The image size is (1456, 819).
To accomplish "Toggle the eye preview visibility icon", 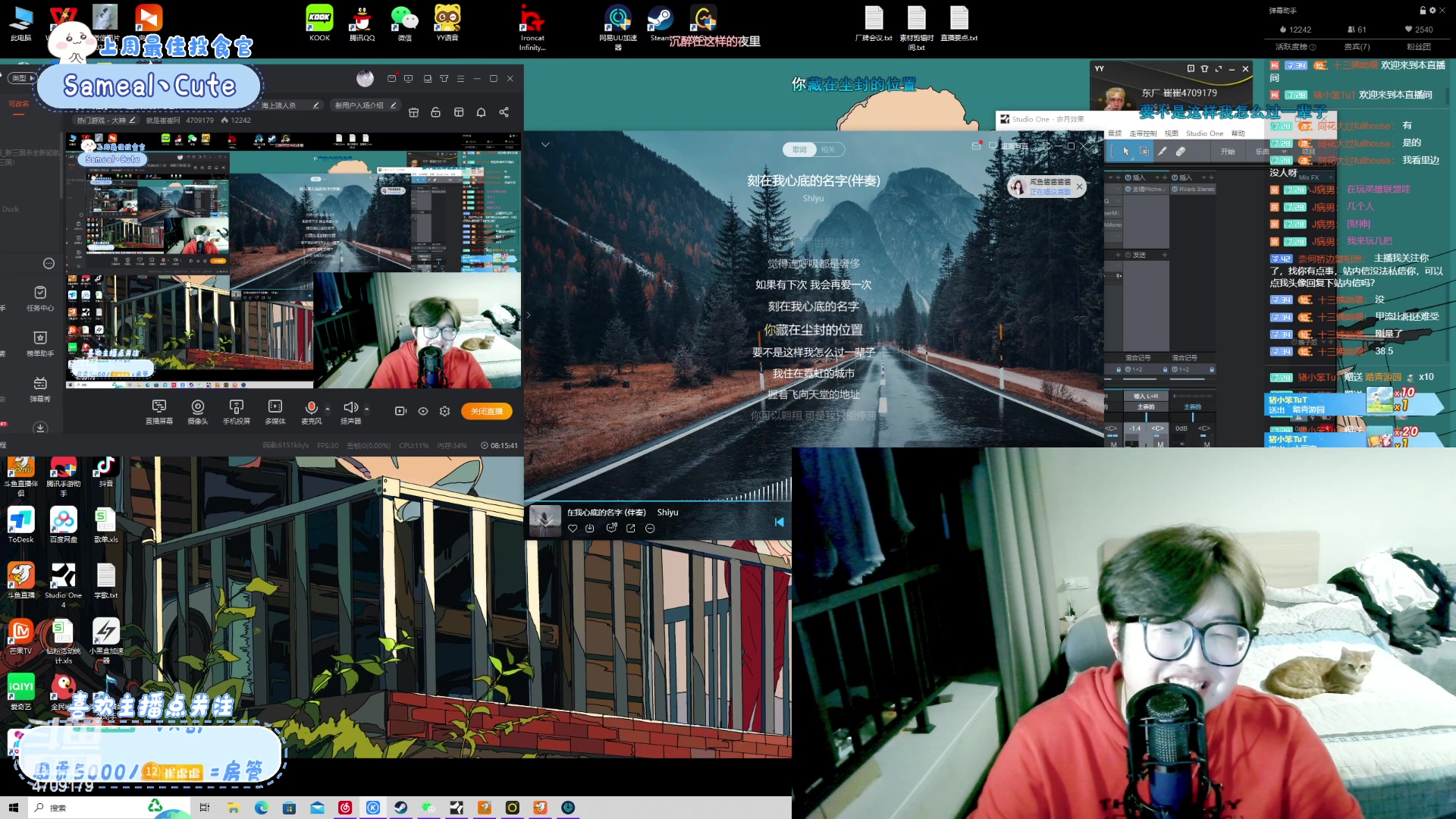I will (423, 411).
